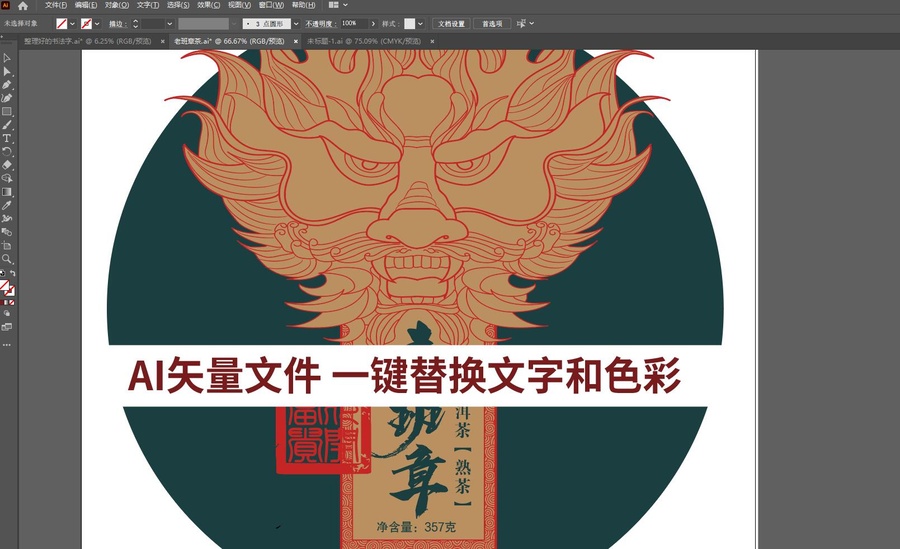Select the Rotate tool

7,152
